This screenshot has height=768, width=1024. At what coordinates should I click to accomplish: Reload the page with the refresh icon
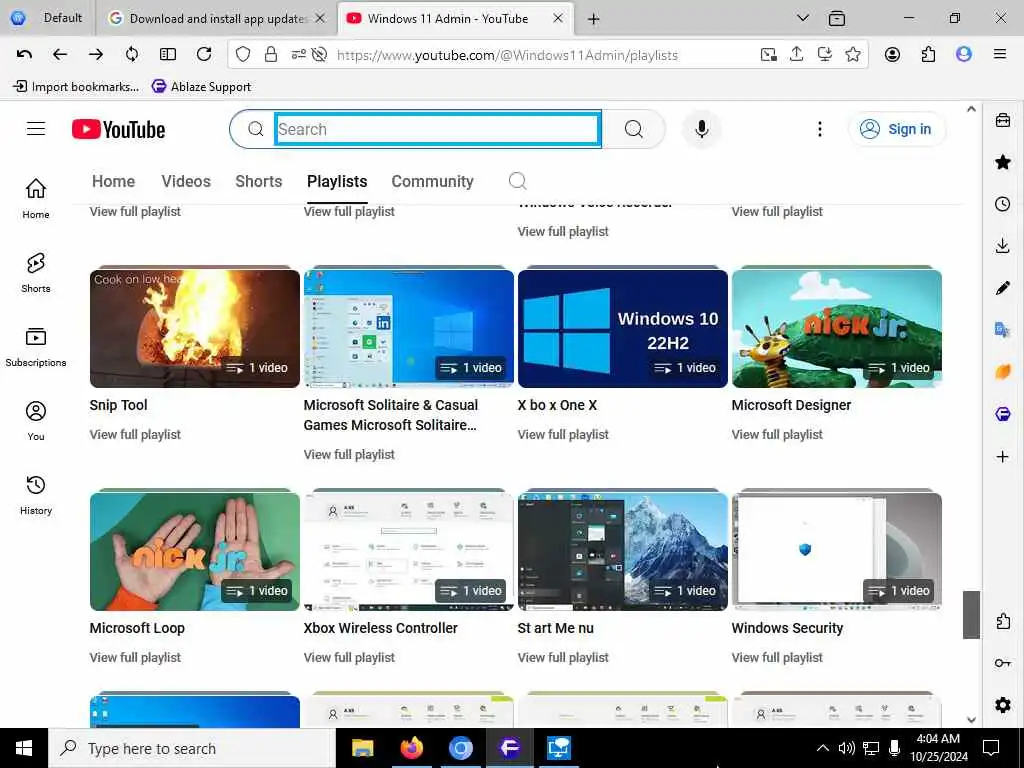tap(204, 54)
